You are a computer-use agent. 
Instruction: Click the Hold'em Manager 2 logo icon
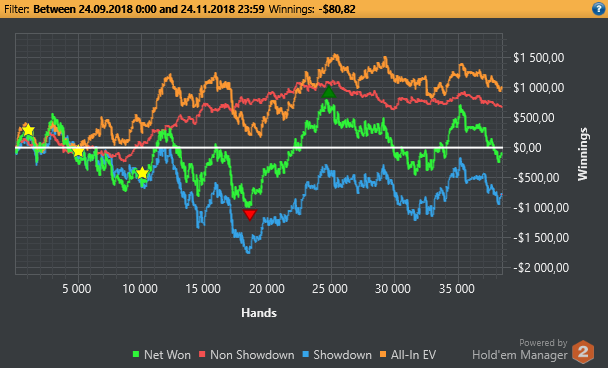click(x=583, y=352)
